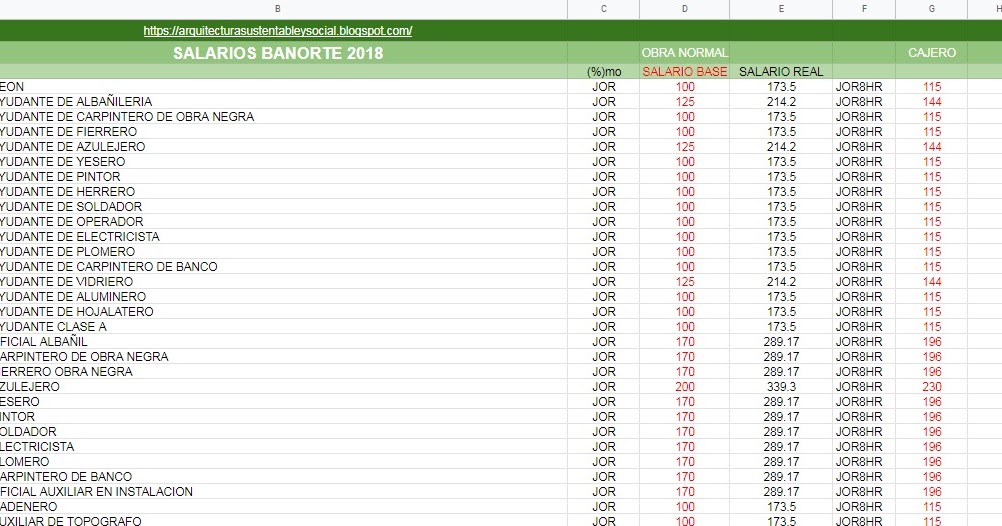
Task: Click cajero 144 in YUDANTE DE VIDRIERO row
Action: [931, 282]
